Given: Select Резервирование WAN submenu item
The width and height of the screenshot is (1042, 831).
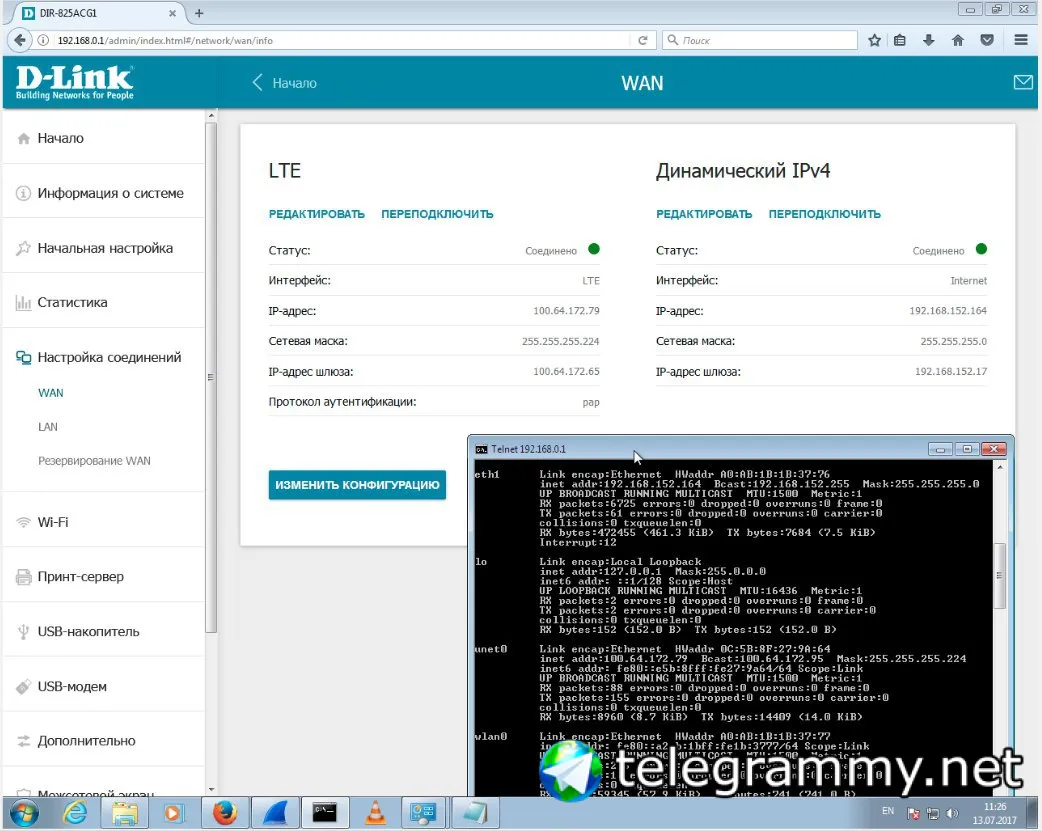Looking at the screenshot, I should [94, 461].
